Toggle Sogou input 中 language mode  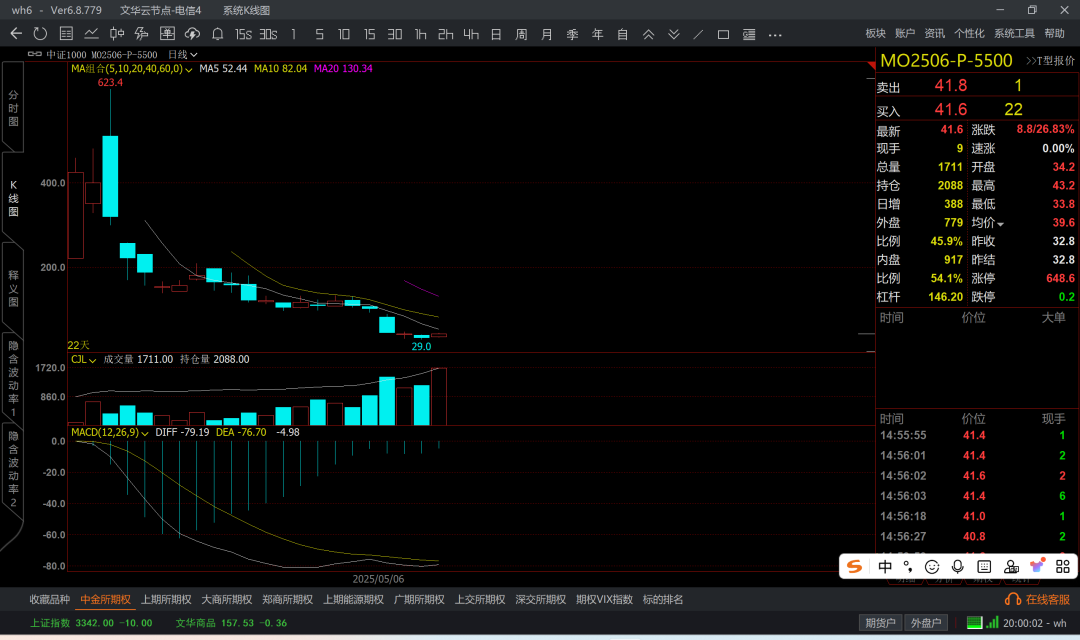tap(885, 566)
